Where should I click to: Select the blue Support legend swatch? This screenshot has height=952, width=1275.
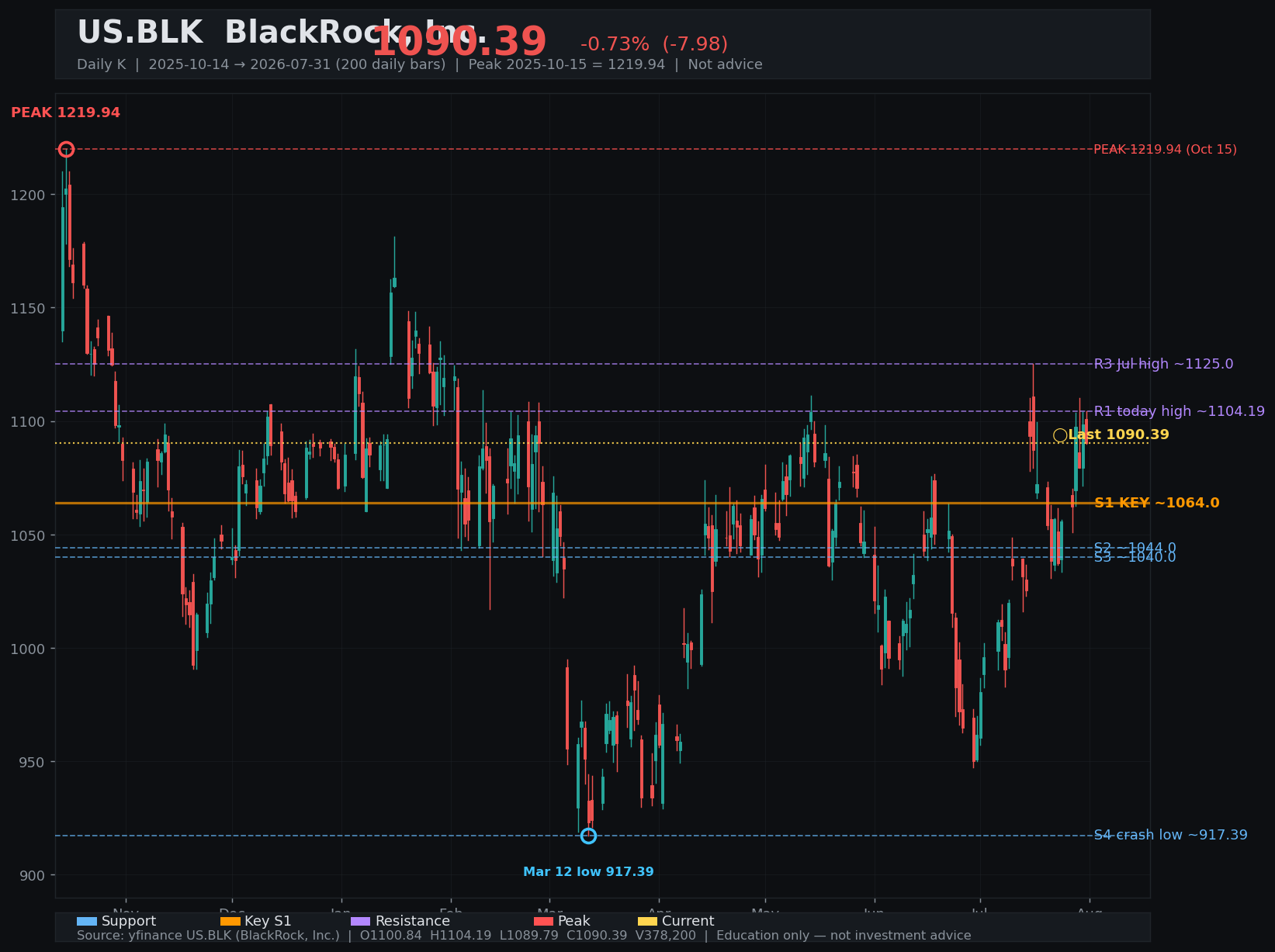click(x=87, y=921)
